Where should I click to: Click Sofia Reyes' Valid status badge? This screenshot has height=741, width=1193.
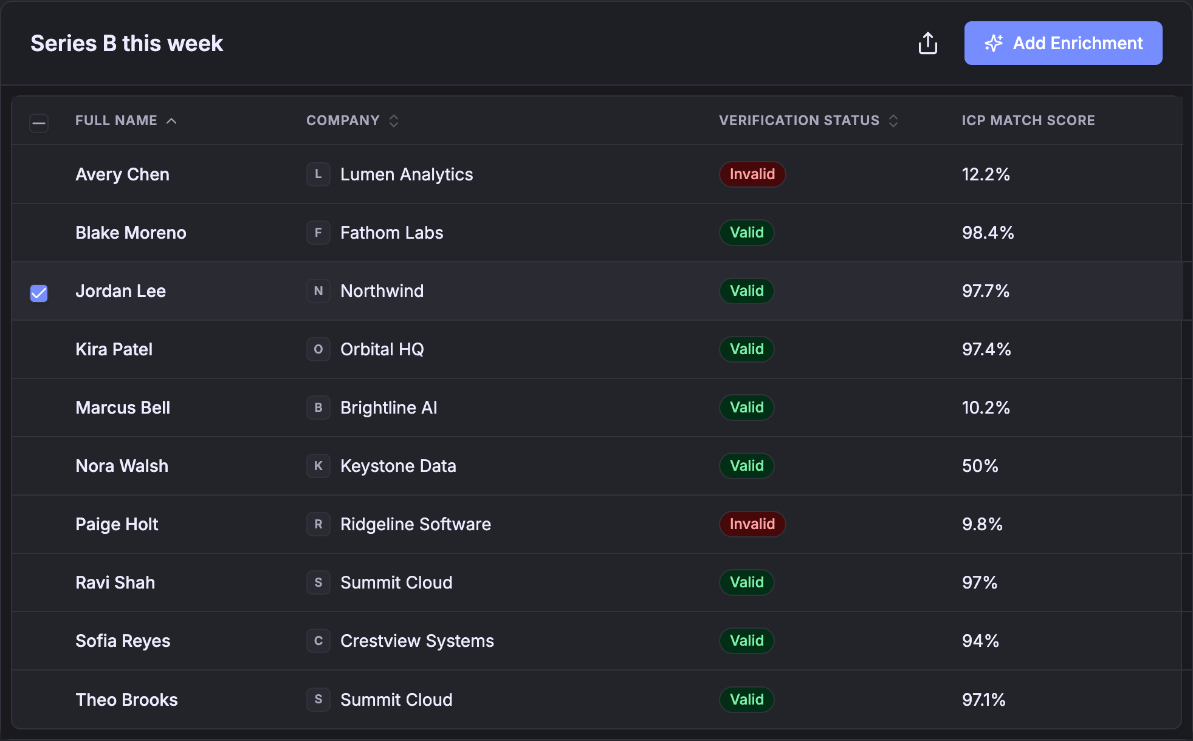click(x=746, y=641)
